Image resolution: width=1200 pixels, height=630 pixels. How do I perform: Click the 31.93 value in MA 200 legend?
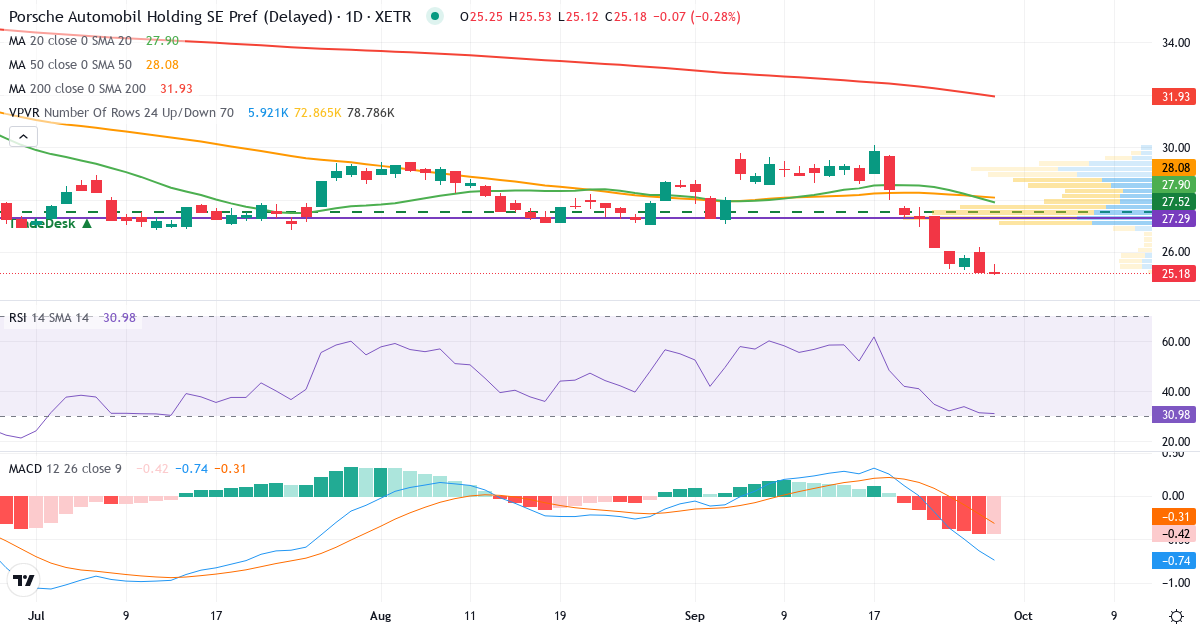coord(176,88)
